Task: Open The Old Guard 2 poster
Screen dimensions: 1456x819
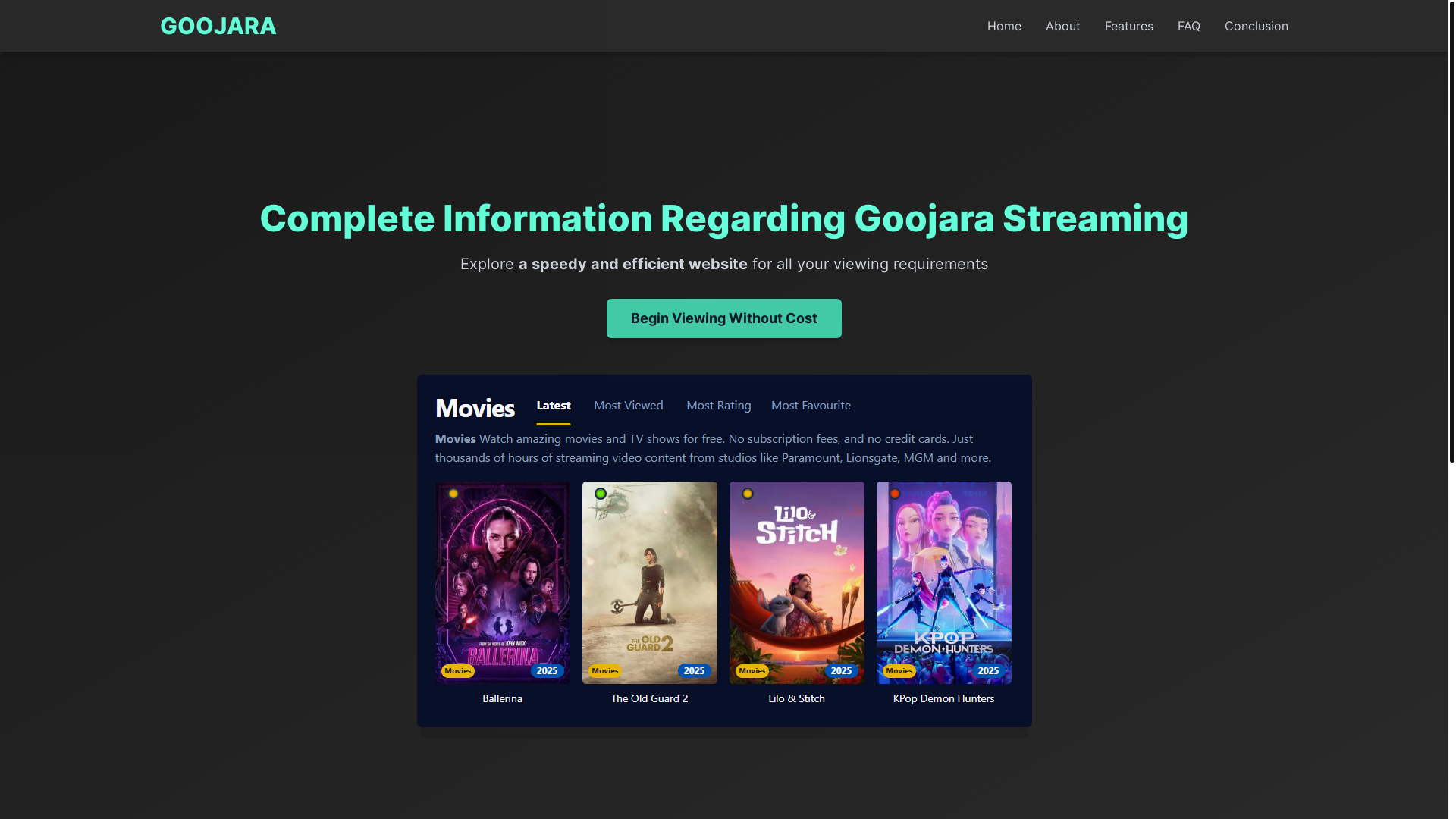Action: click(x=650, y=582)
